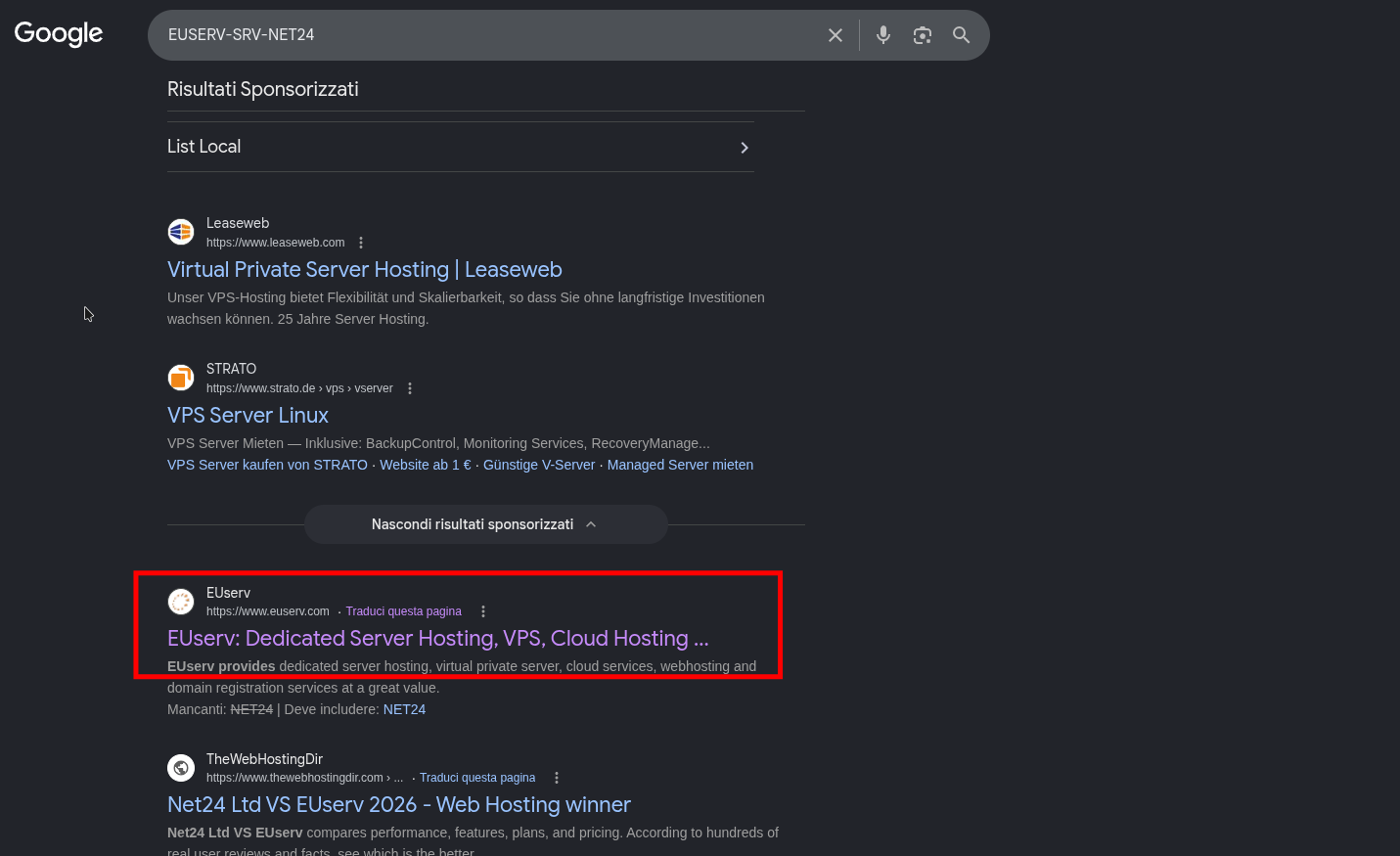Viewport: 1400px width, 856px height.
Task: Click the magnifier search button
Action: point(962,35)
